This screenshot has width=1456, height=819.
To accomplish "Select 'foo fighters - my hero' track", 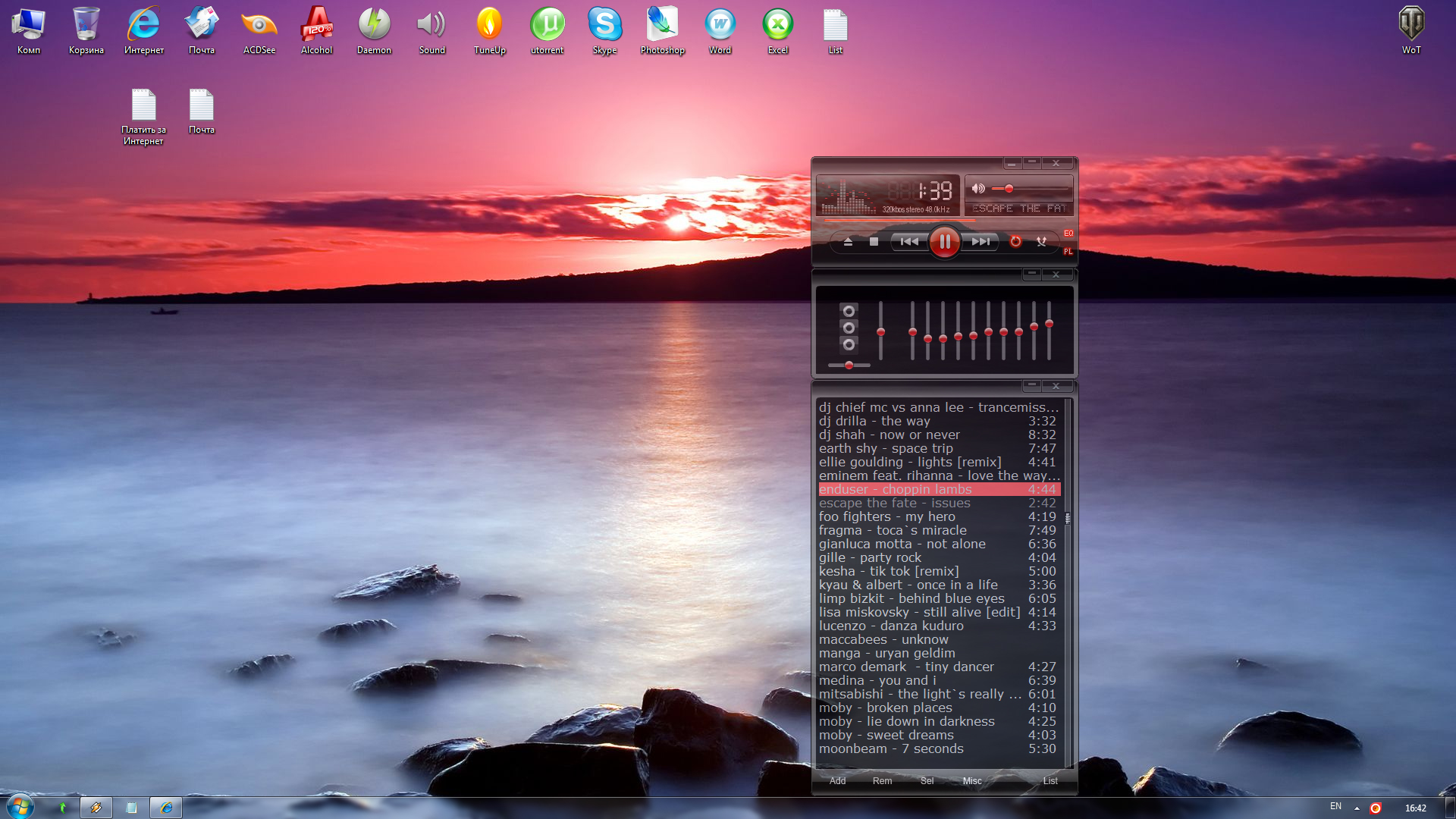I will pyautogui.click(x=938, y=516).
